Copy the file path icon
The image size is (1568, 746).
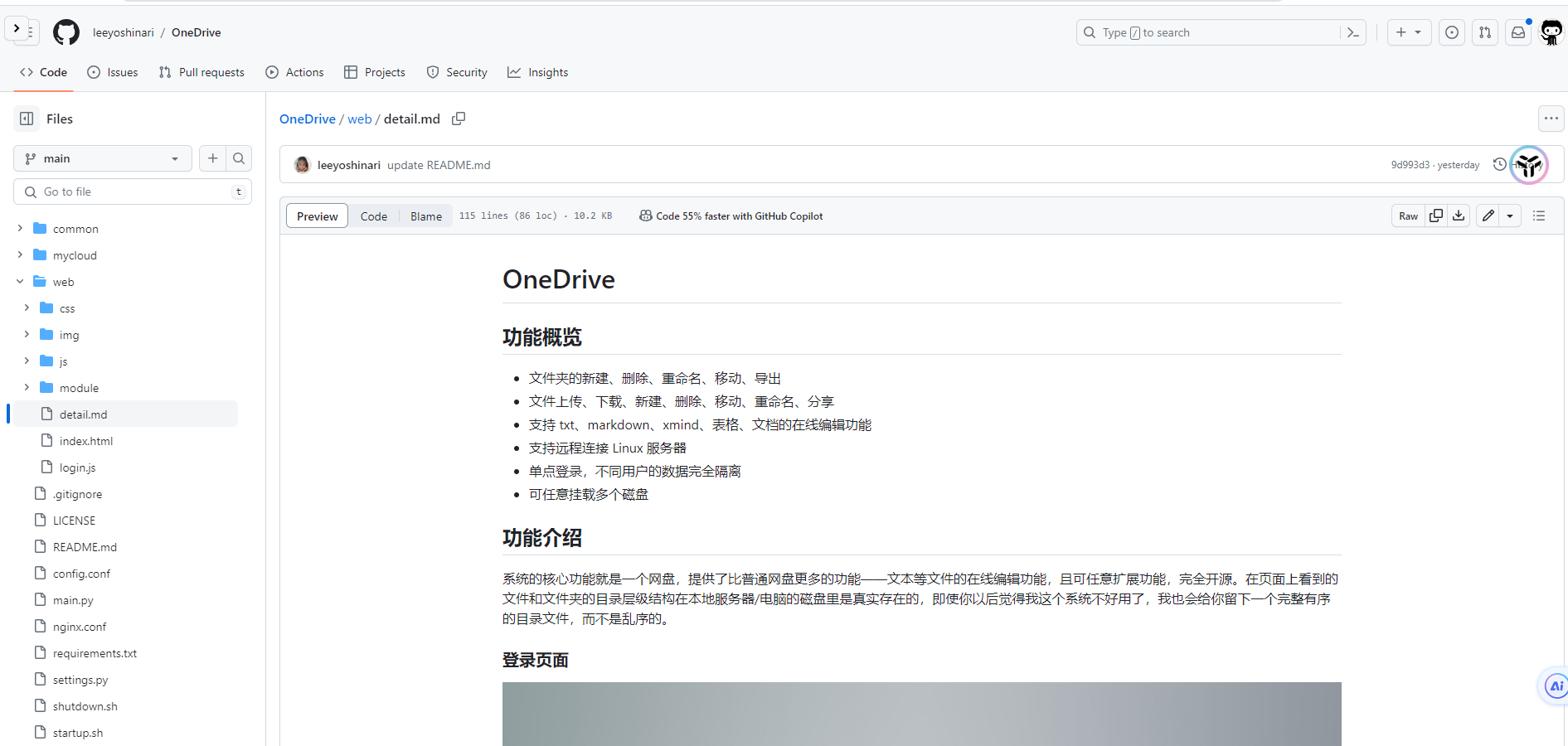coord(459,119)
